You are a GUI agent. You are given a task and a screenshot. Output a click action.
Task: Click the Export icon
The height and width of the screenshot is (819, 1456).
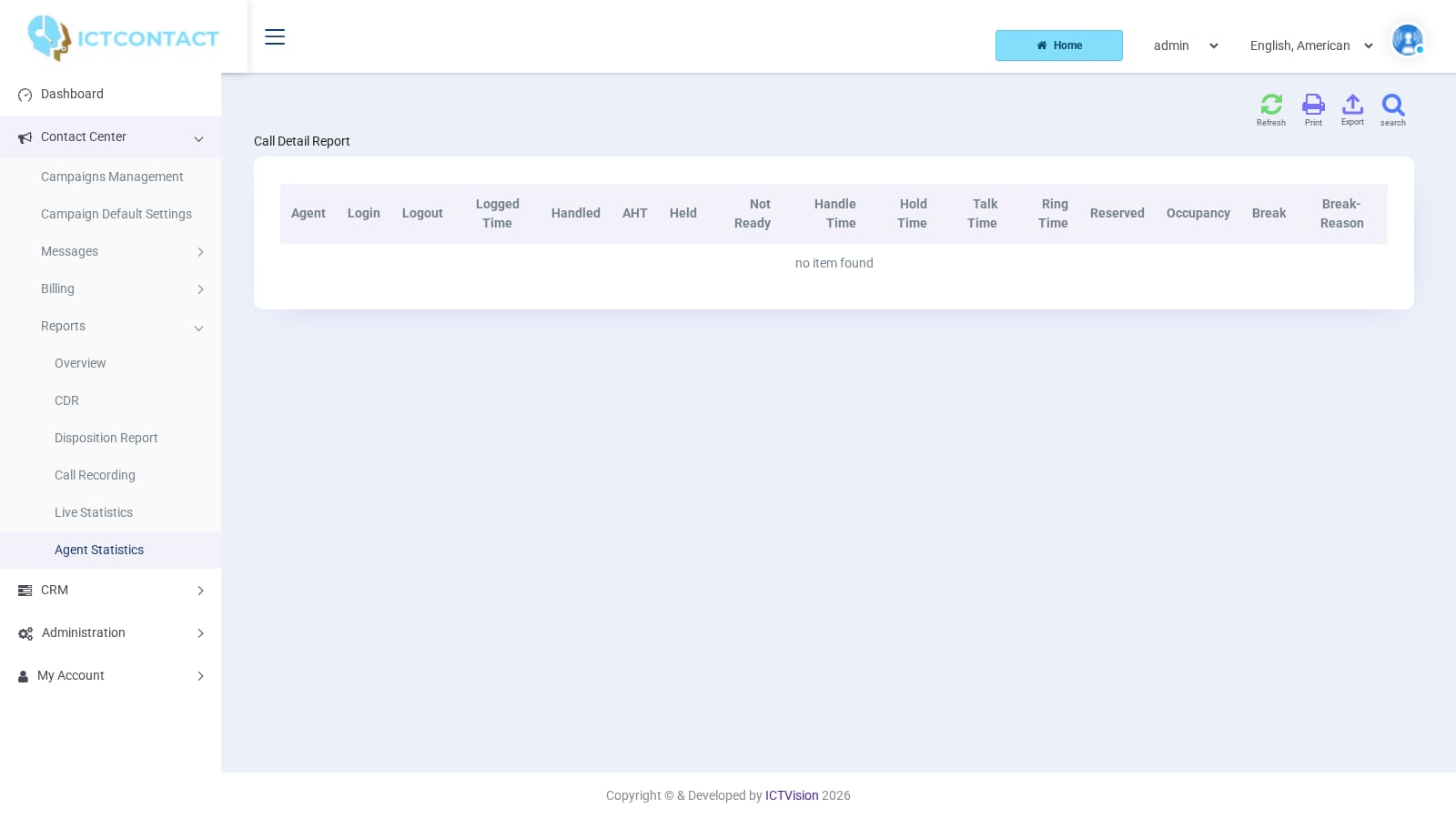tap(1352, 104)
